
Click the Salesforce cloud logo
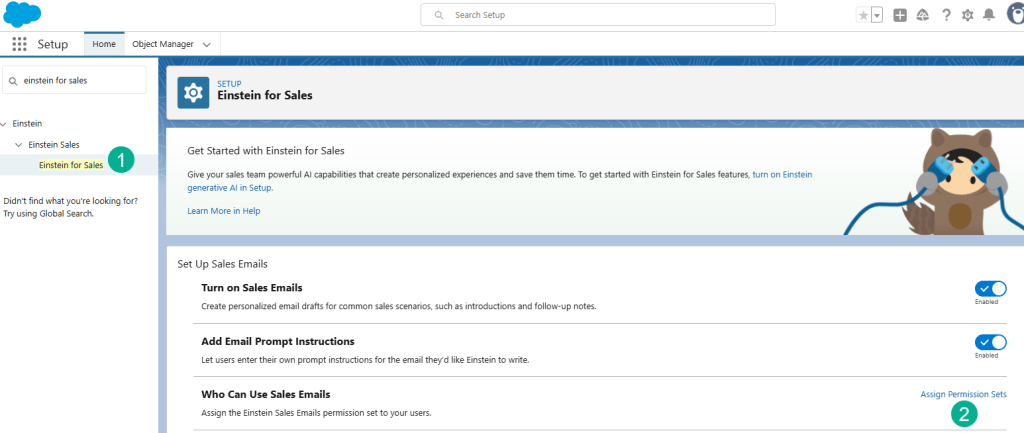22,15
